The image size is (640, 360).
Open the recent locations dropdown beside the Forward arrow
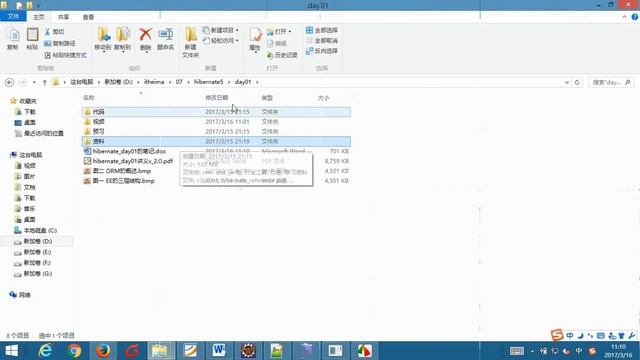click(x=34, y=82)
